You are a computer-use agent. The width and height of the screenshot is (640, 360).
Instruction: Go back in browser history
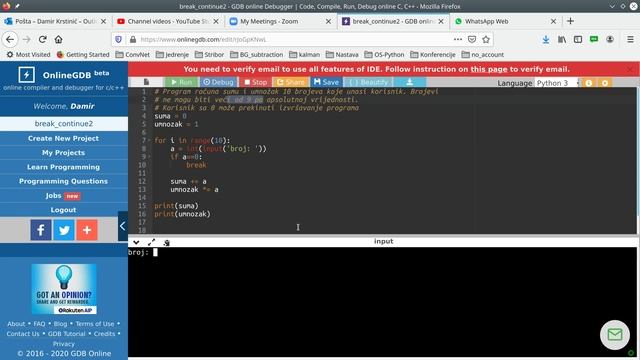coord(10,39)
